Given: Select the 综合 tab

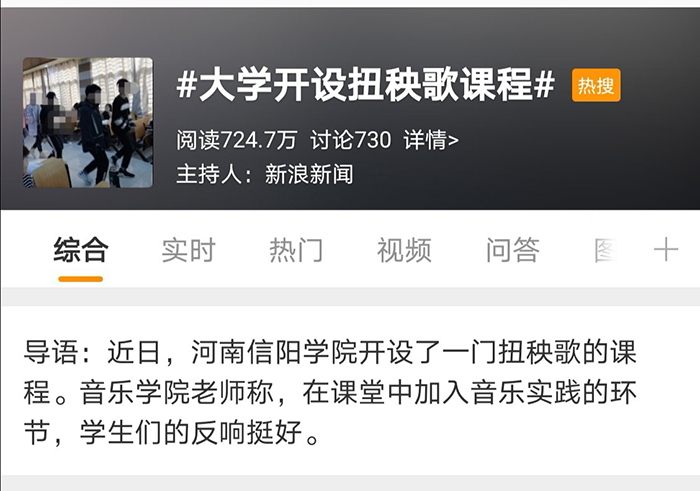Looking at the screenshot, I should (81, 250).
